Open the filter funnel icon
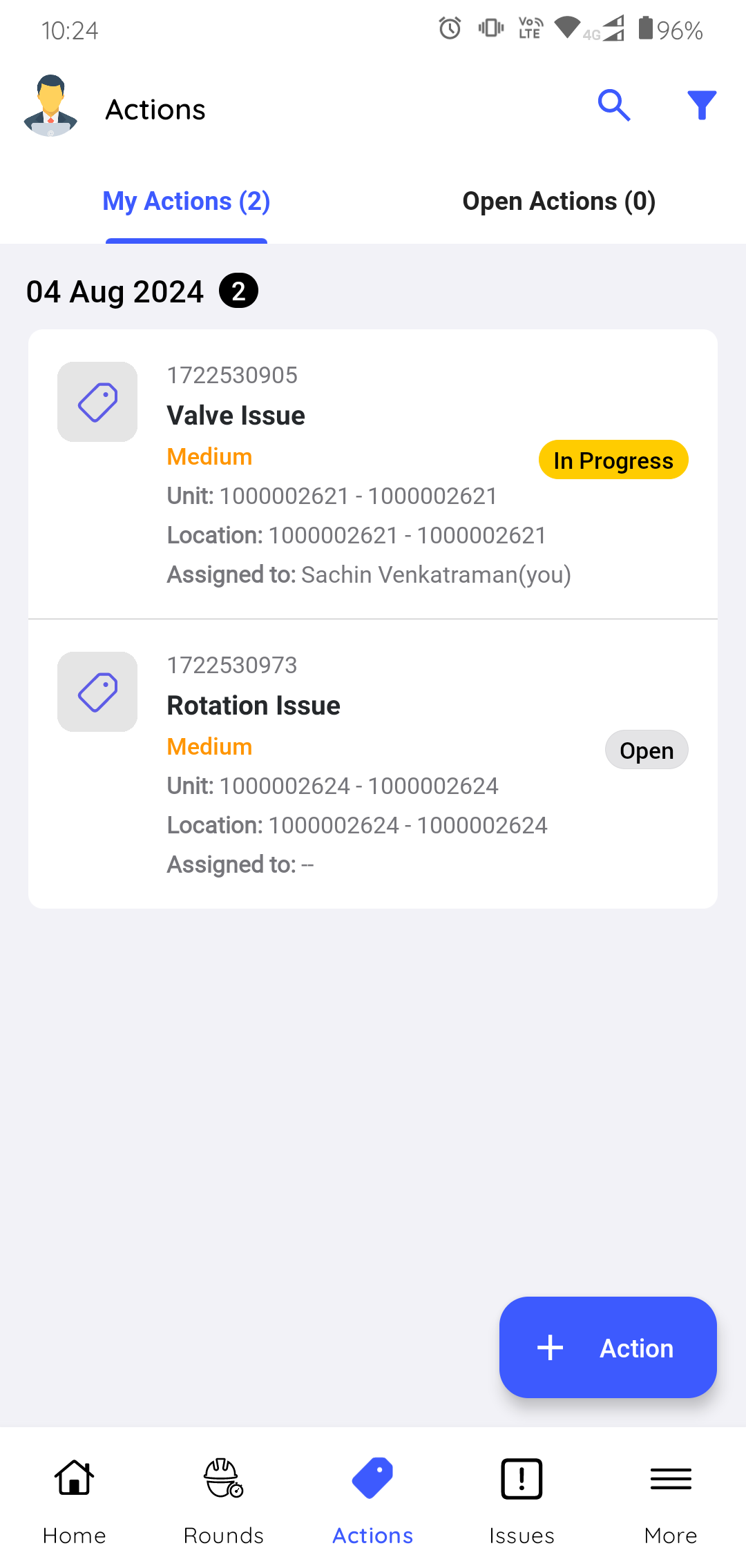Viewport: 746px width, 1568px height. 701,106
